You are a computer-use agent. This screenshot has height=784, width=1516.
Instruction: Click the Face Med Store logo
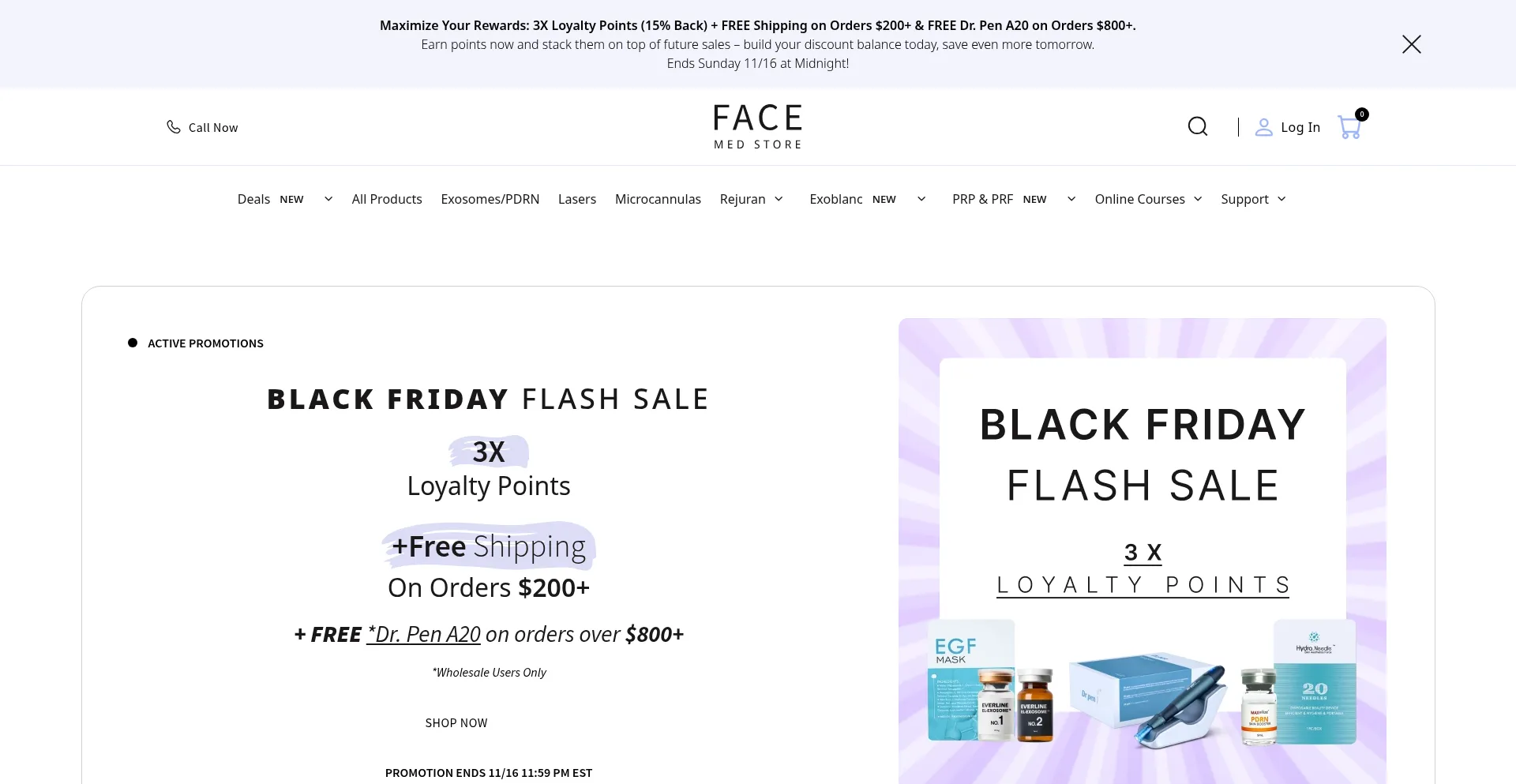(757, 126)
